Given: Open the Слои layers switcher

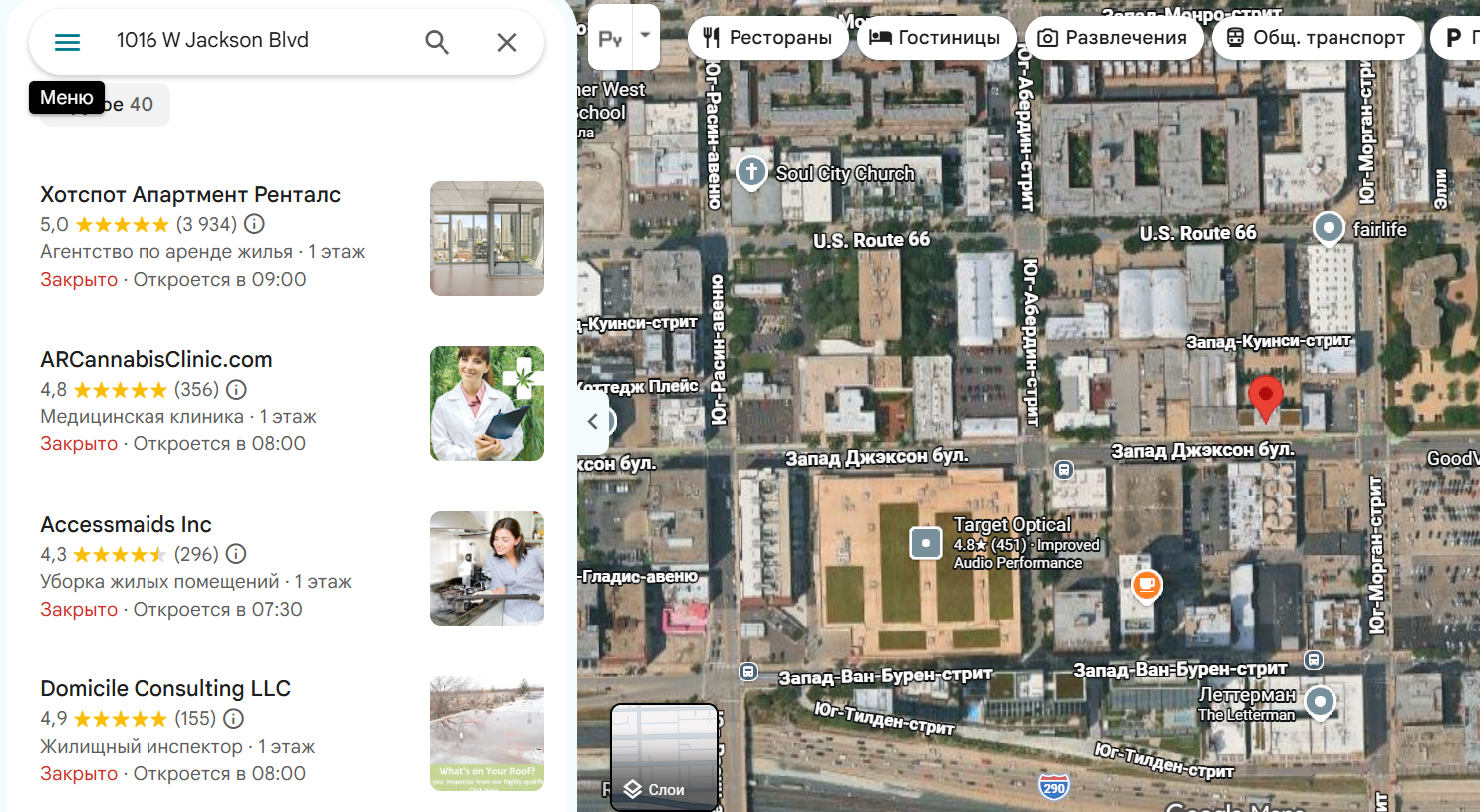Looking at the screenshot, I should pyautogui.click(x=664, y=757).
